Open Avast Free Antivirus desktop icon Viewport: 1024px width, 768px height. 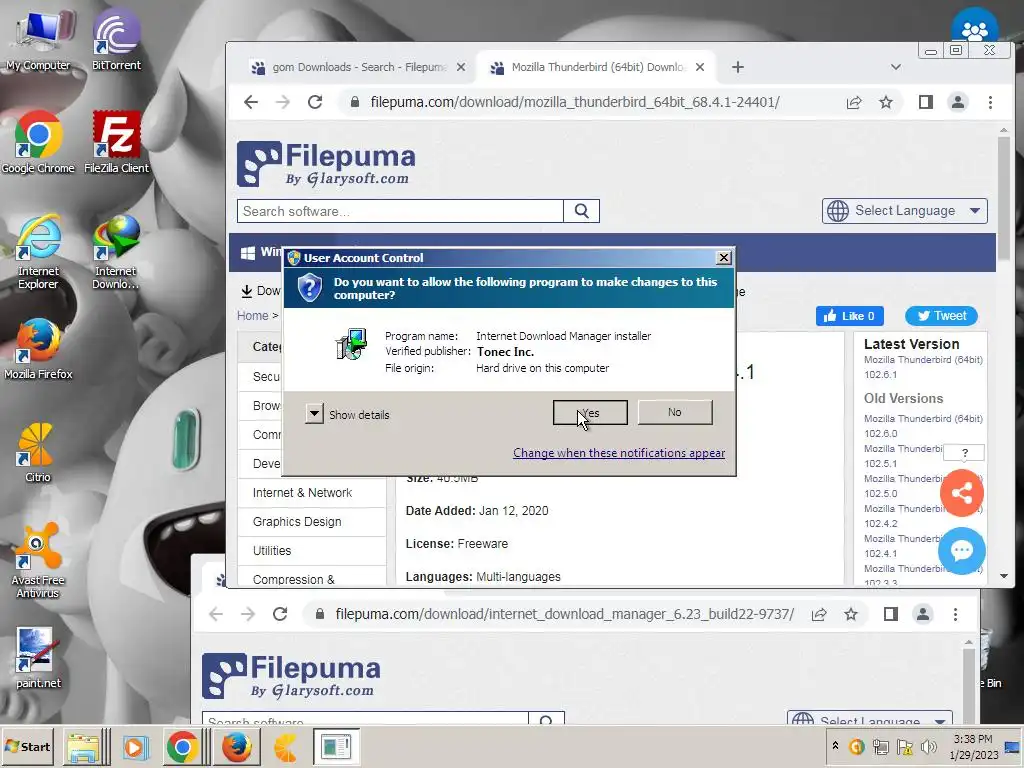[37, 560]
